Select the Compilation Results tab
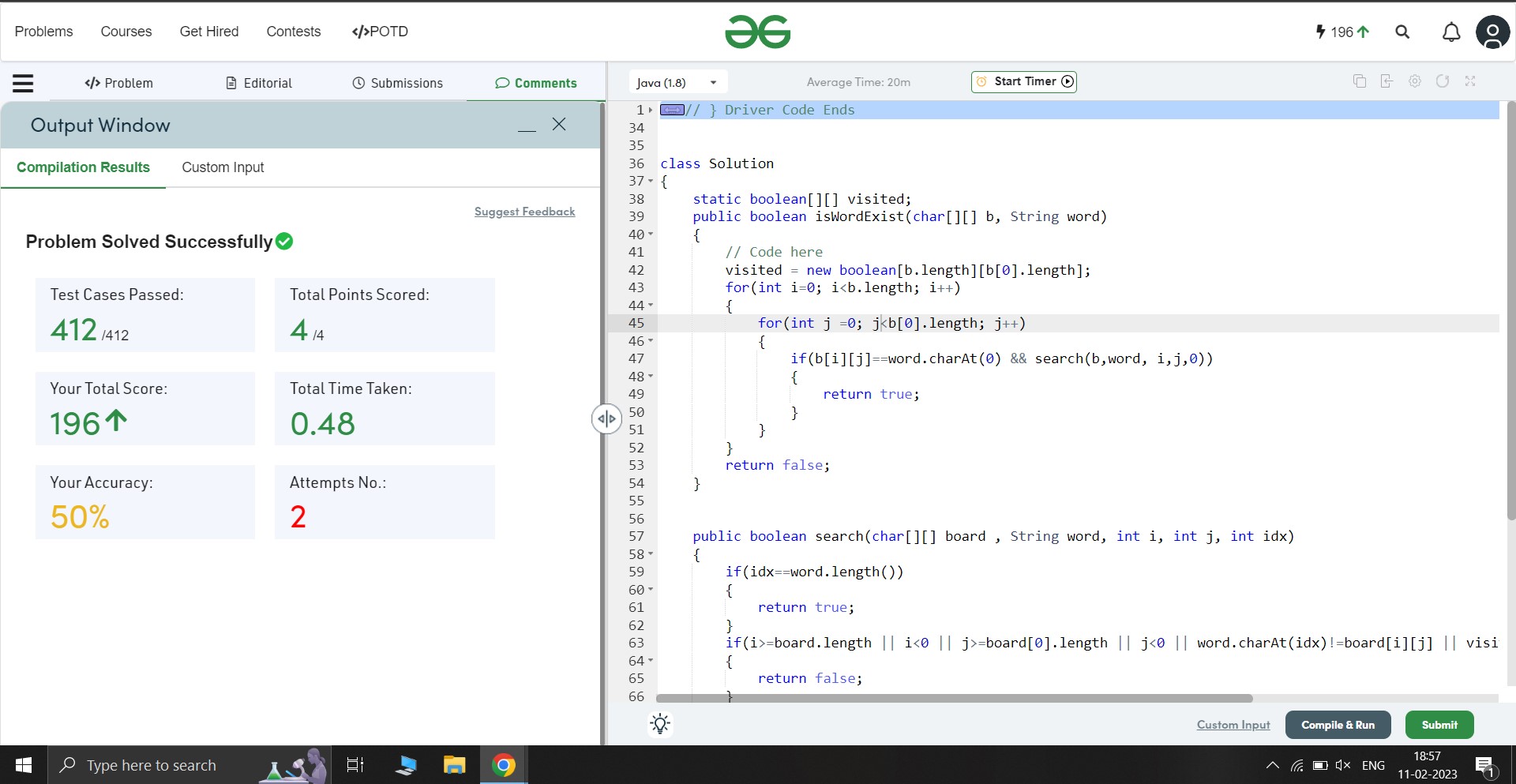1516x784 pixels. click(83, 167)
